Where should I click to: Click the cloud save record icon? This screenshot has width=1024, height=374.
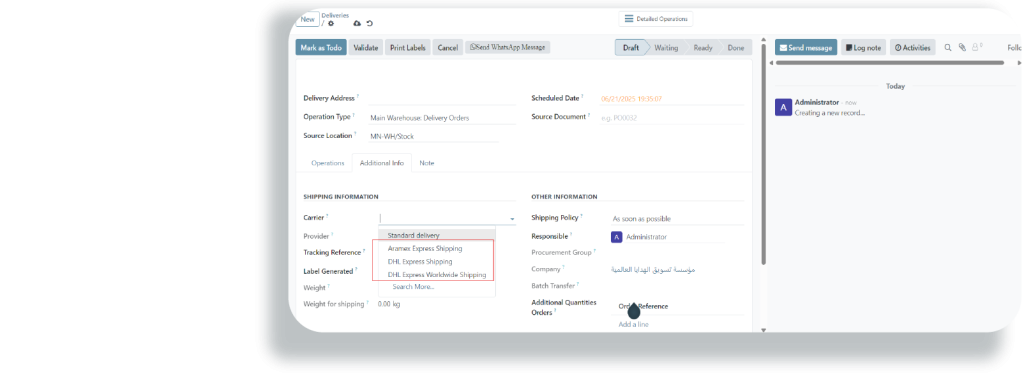(357, 23)
